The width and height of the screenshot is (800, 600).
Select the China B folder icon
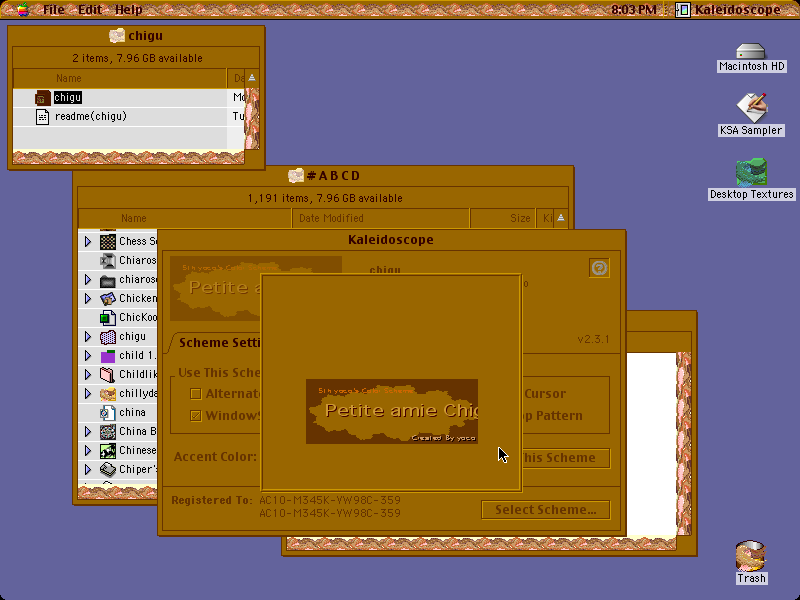tap(108, 432)
